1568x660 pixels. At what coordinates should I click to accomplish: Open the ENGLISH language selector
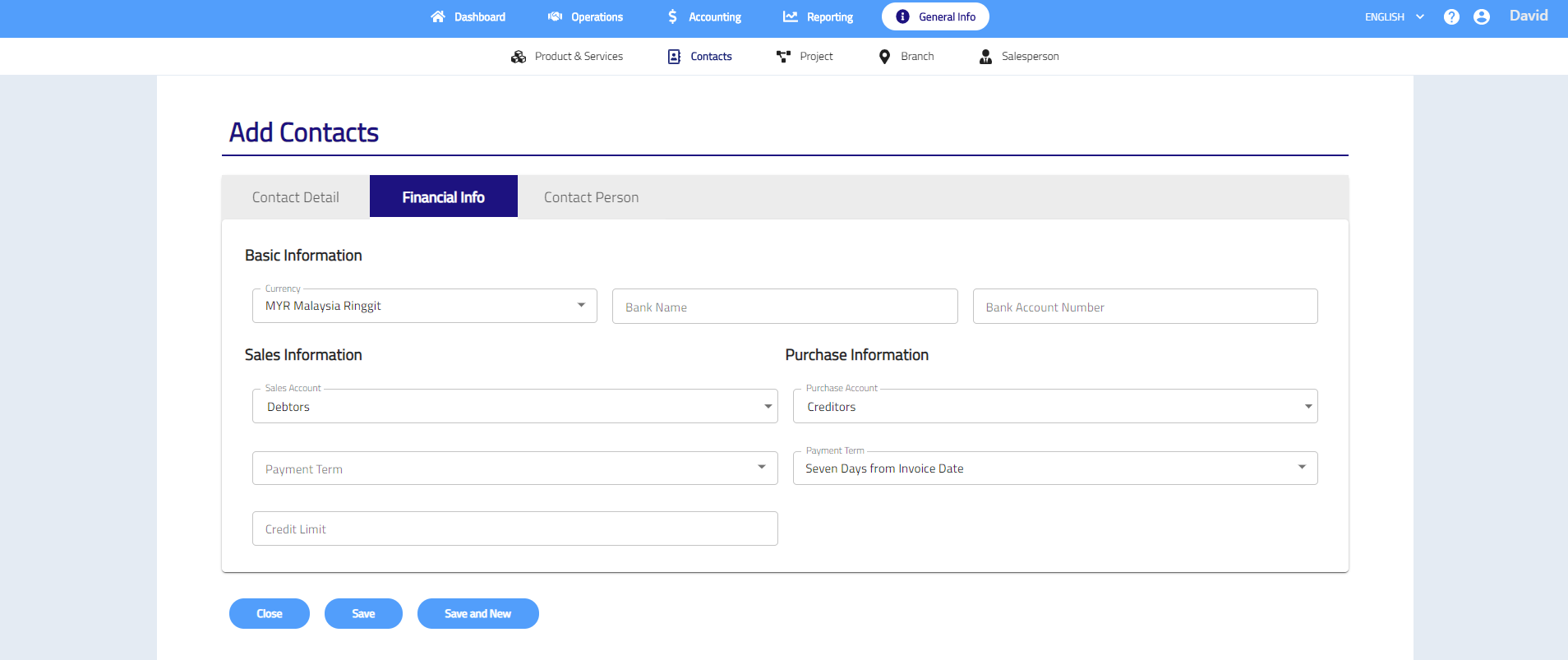(1394, 16)
